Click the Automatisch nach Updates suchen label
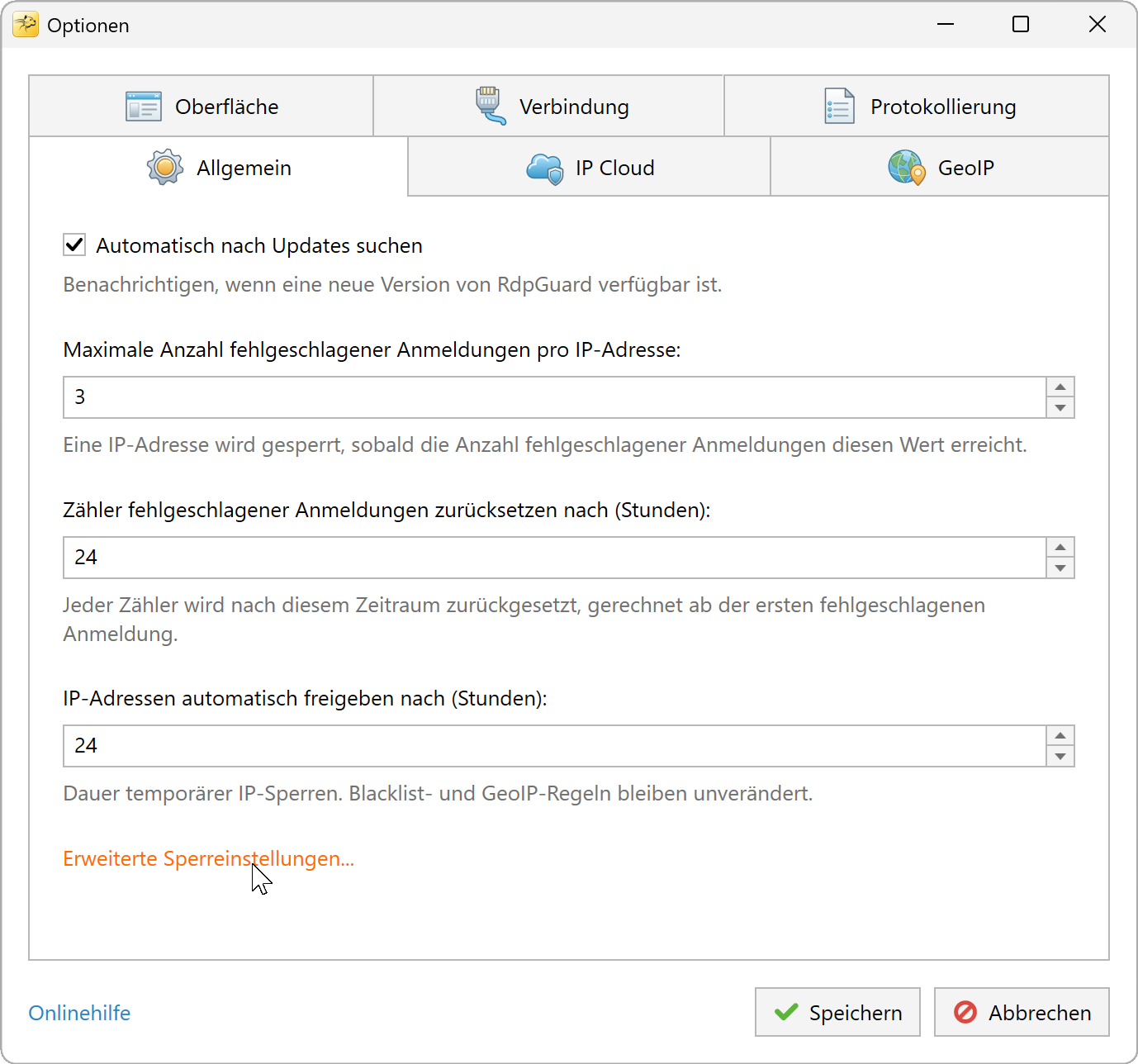This screenshot has width=1138, height=1064. tap(259, 245)
